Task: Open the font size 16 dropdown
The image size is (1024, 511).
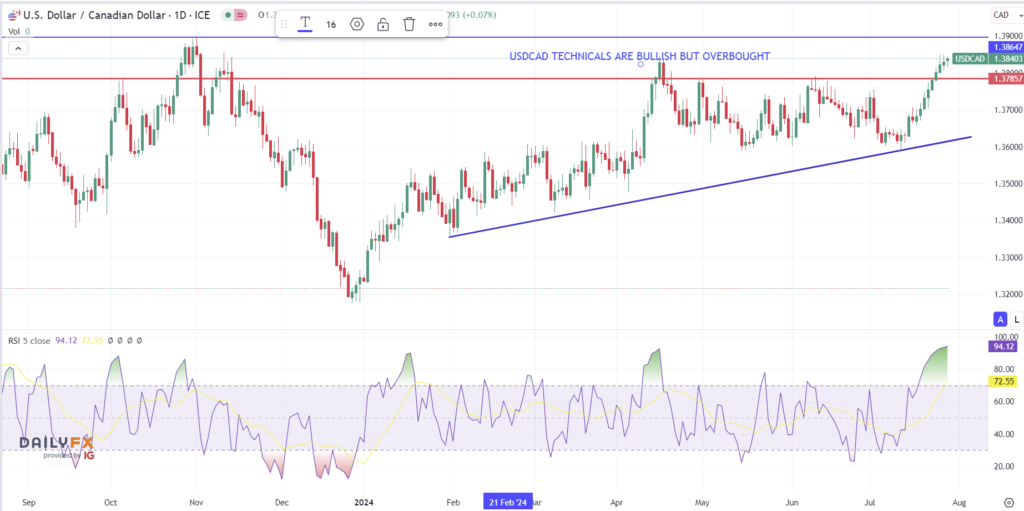Action: point(331,24)
